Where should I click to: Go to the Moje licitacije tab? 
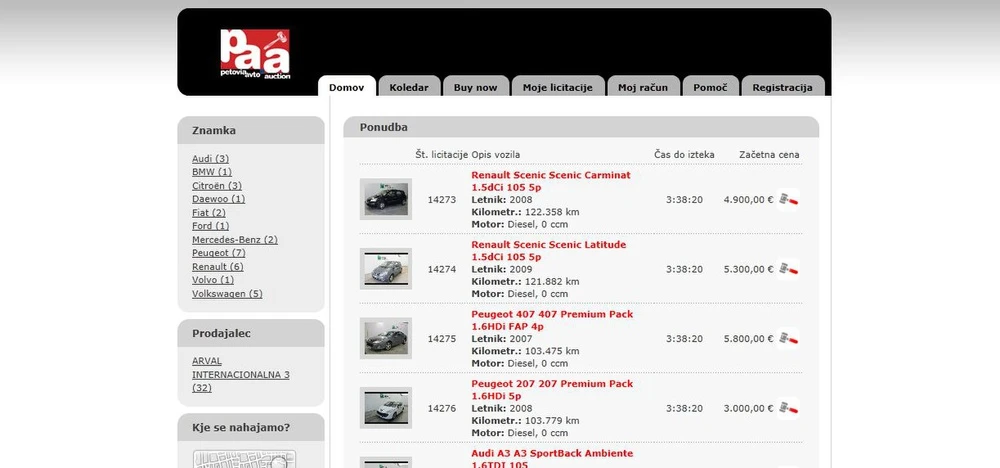coord(557,87)
